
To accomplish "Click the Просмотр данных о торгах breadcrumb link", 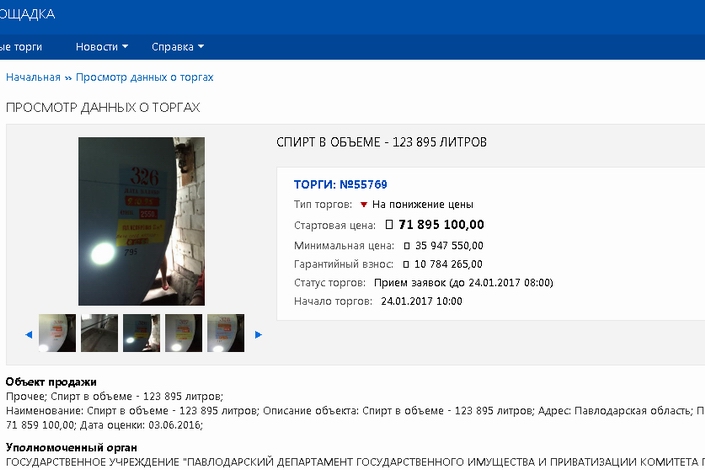I will click(144, 77).
